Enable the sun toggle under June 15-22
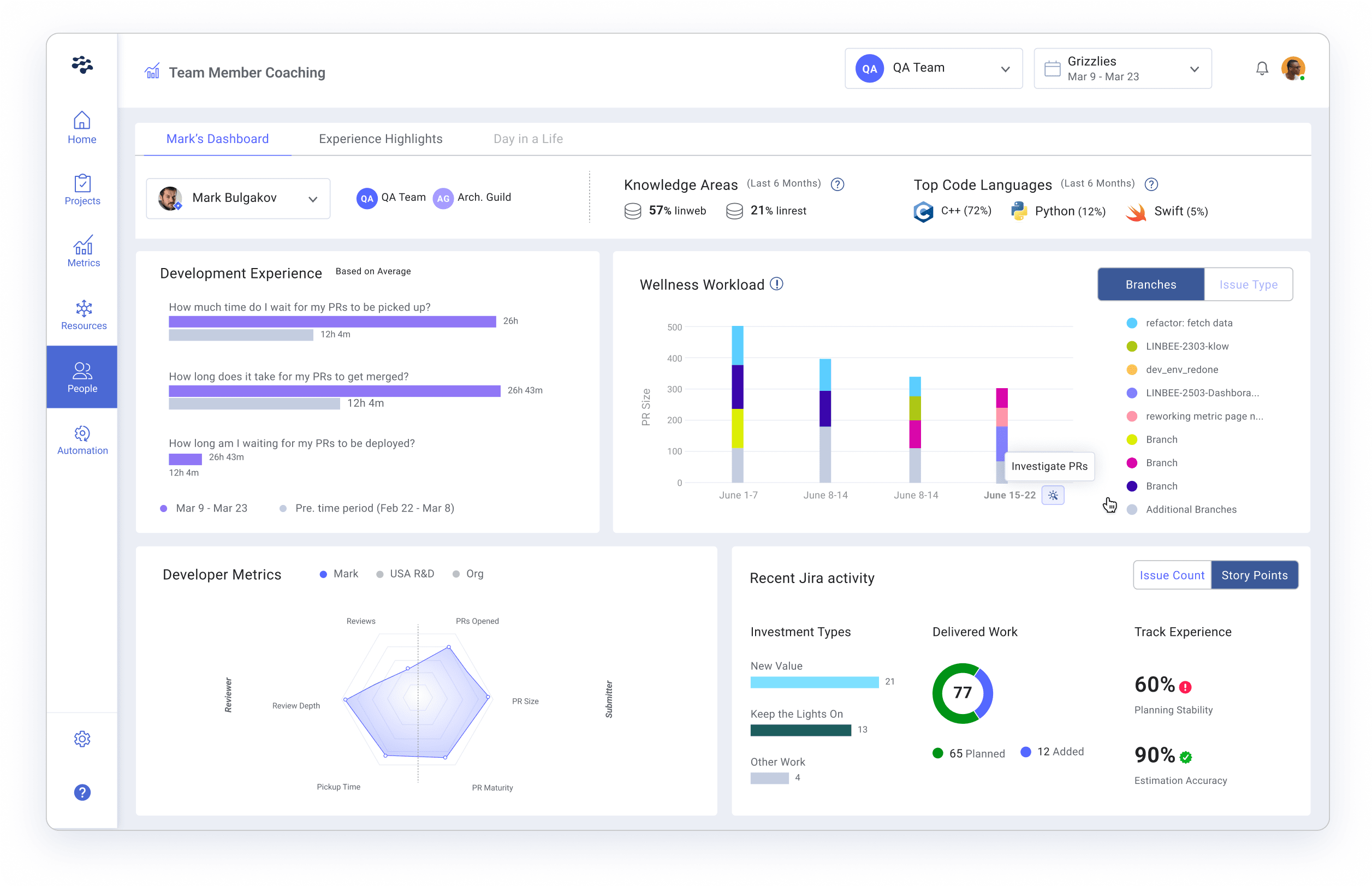The height and width of the screenshot is (886, 1372). [1053, 495]
